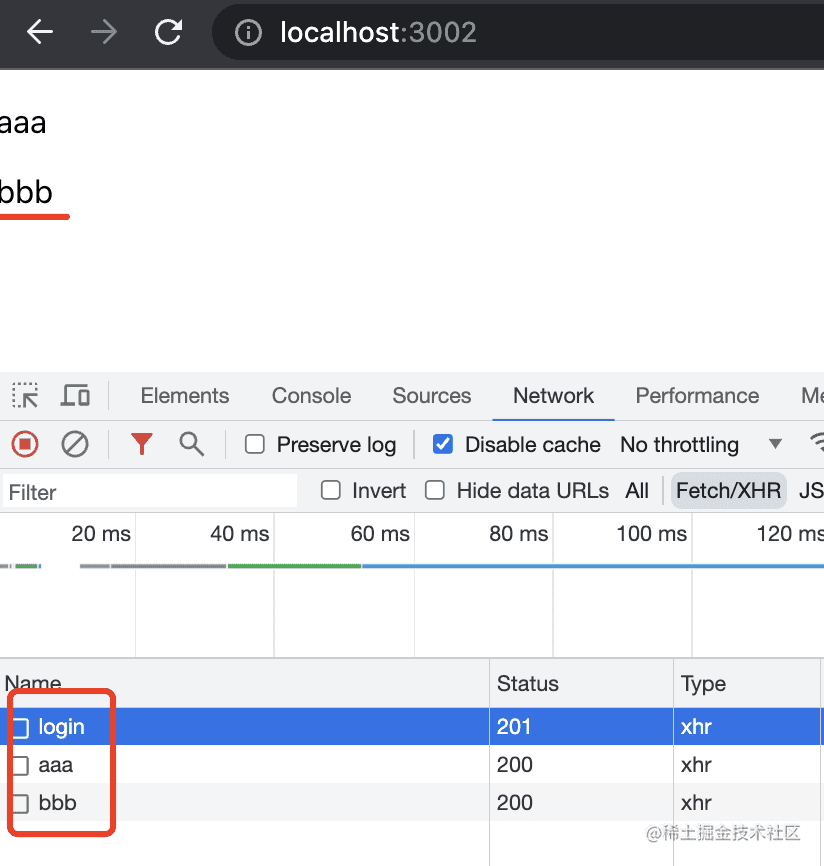This screenshot has width=824, height=866.
Task: Click the site info icon in address bar
Action: (247, 33)
